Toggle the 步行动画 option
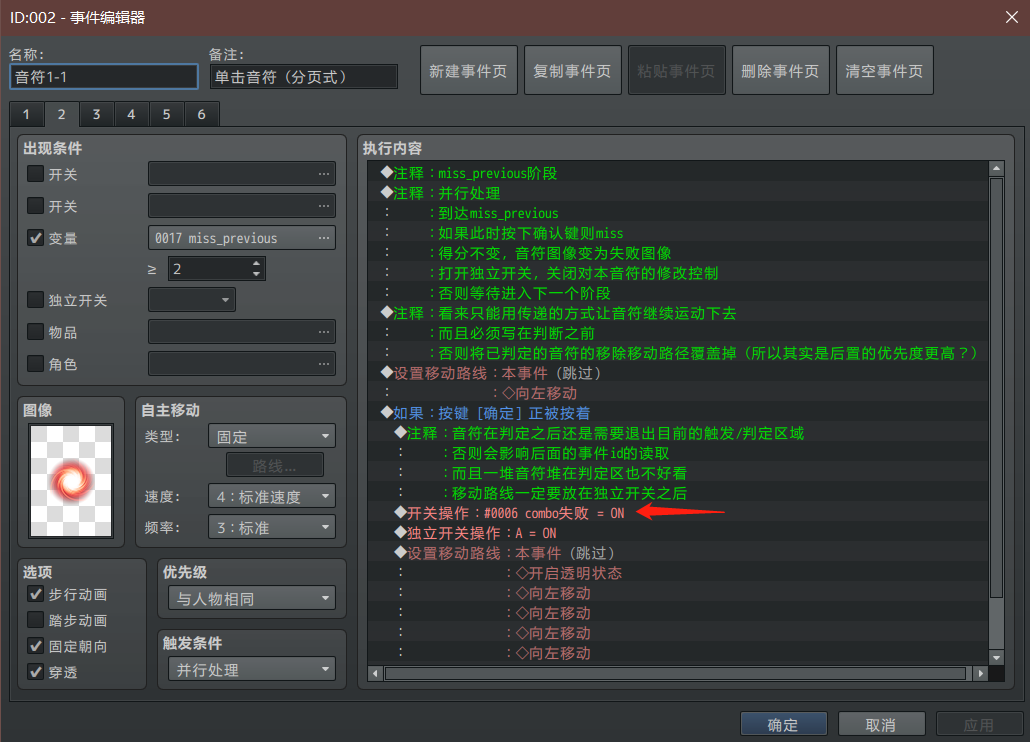1030x742 pixels. (x=35, y=594)
